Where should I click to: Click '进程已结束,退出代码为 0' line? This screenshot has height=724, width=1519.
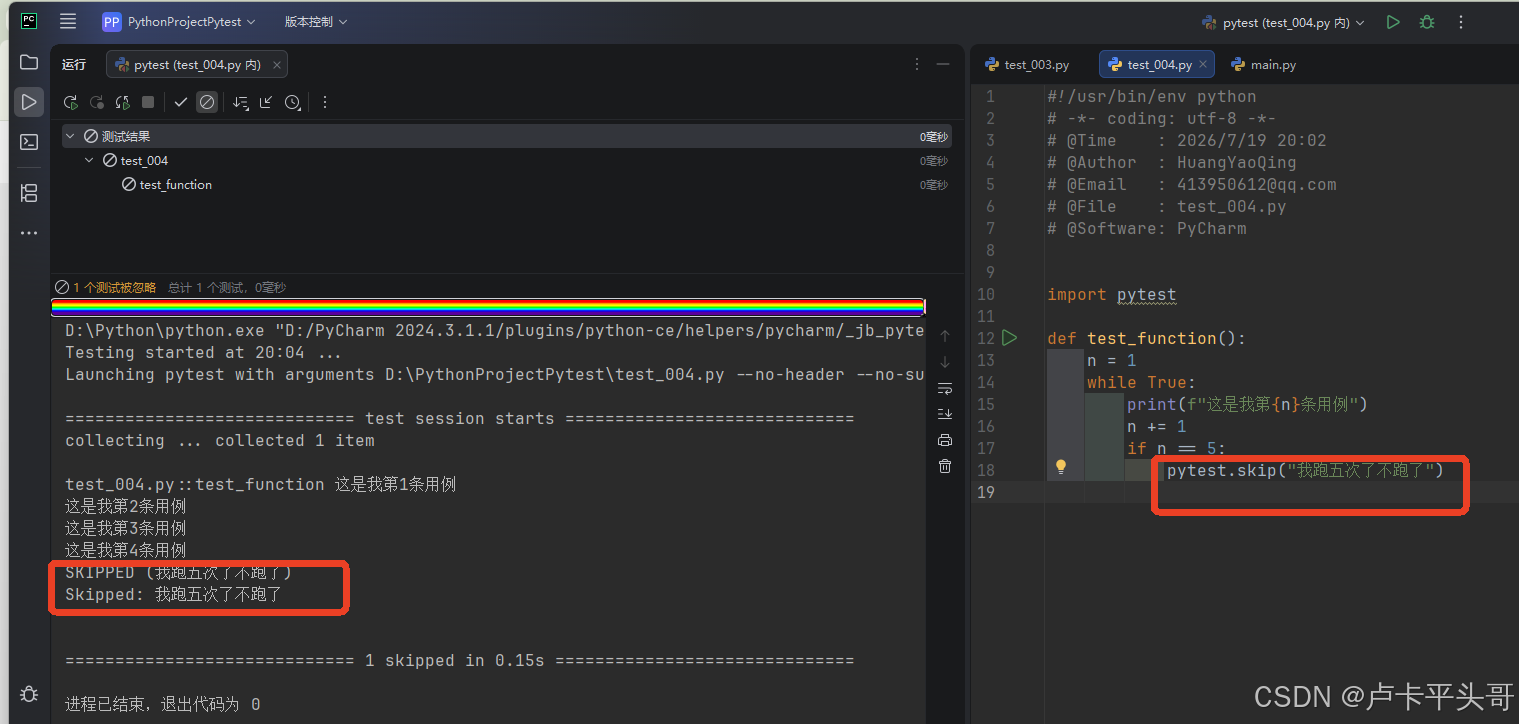[x=163, y=704]
